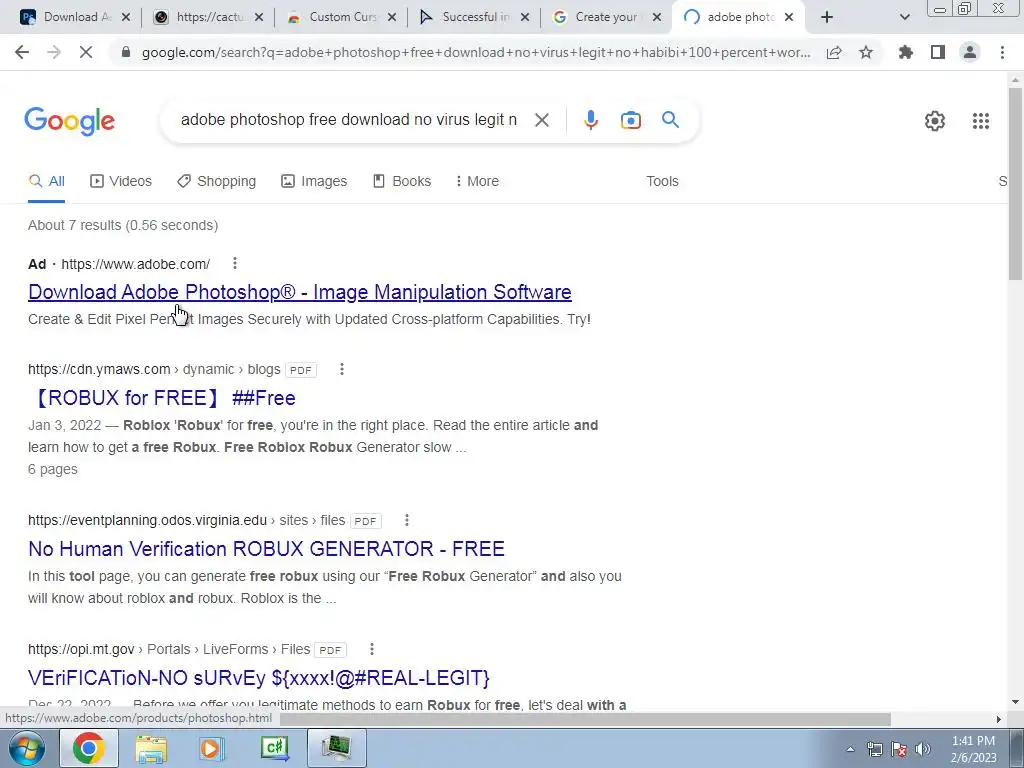
Task: Go back to the previous page
Action: pos(22,52)
